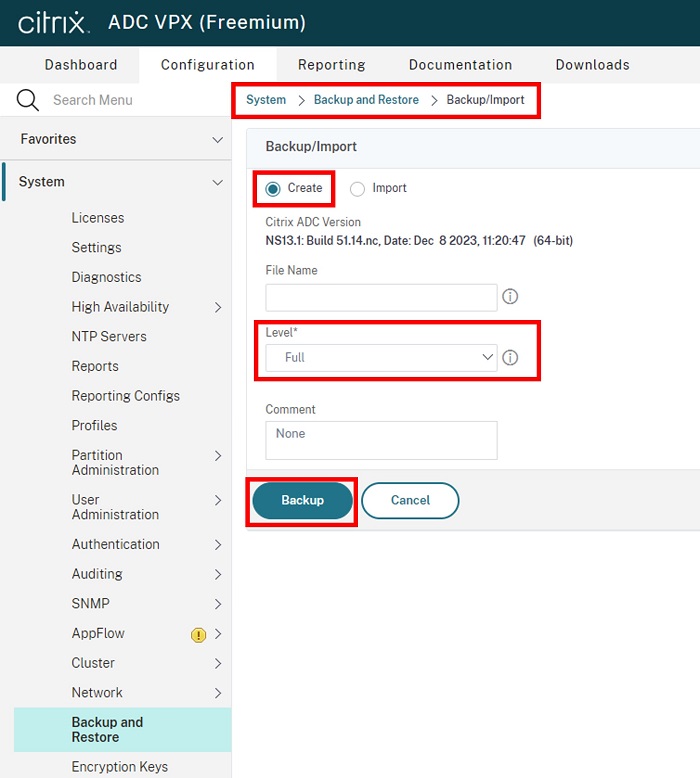Open Licenses in the sidebar
This screenshot has height=778, width=700.
98,218
